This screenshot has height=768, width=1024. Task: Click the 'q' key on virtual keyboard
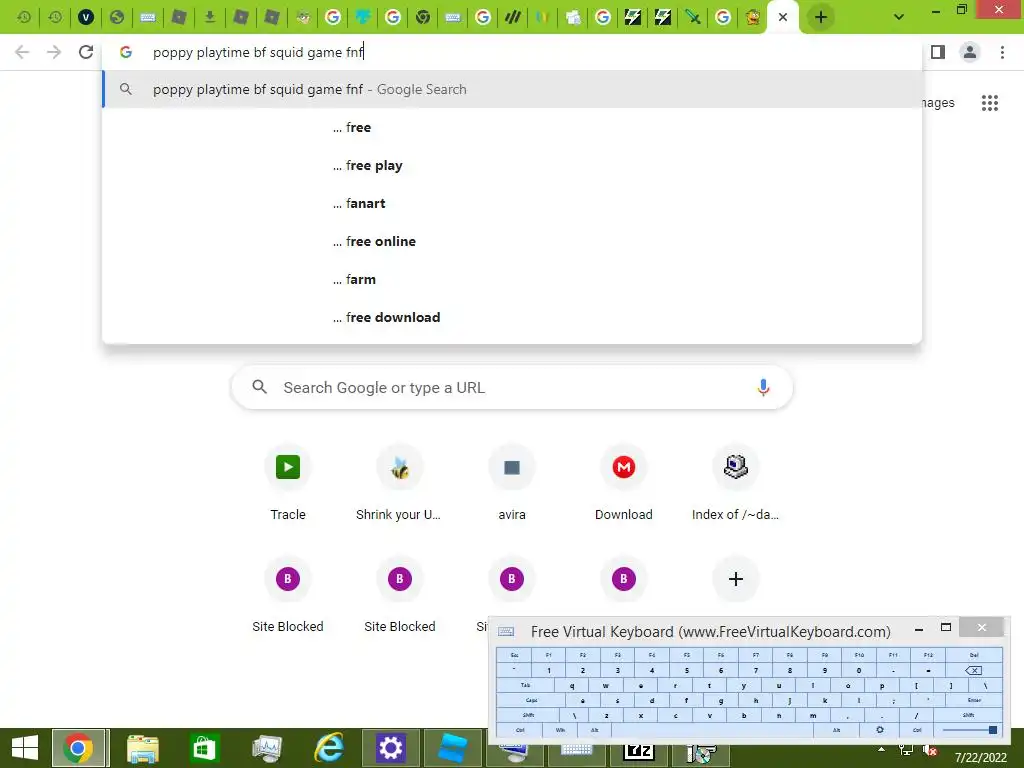572,685
